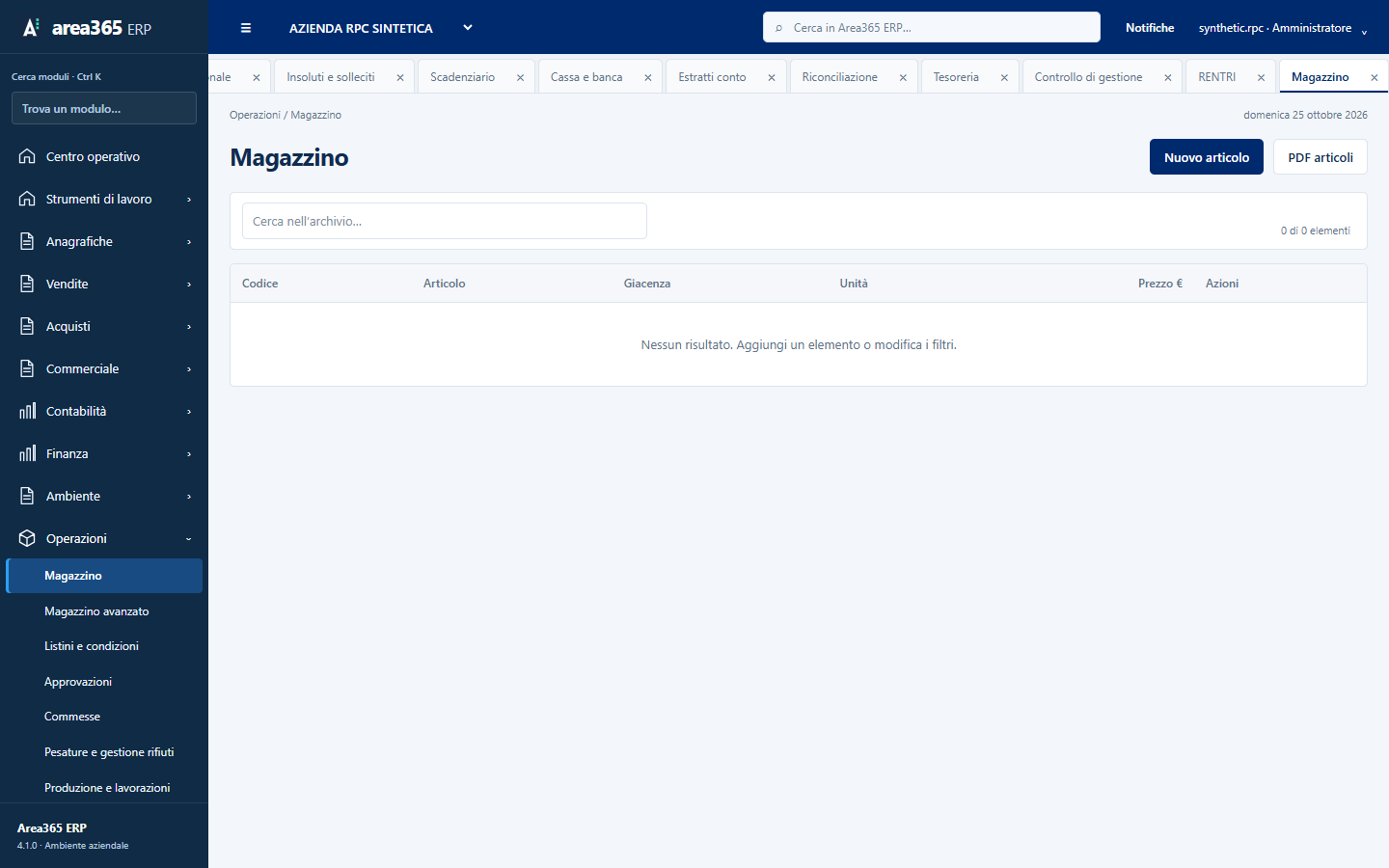This screenshot has height=868, width=1389.
Task: Toggle the hamburger menu icon
Action: pos(246,28)
